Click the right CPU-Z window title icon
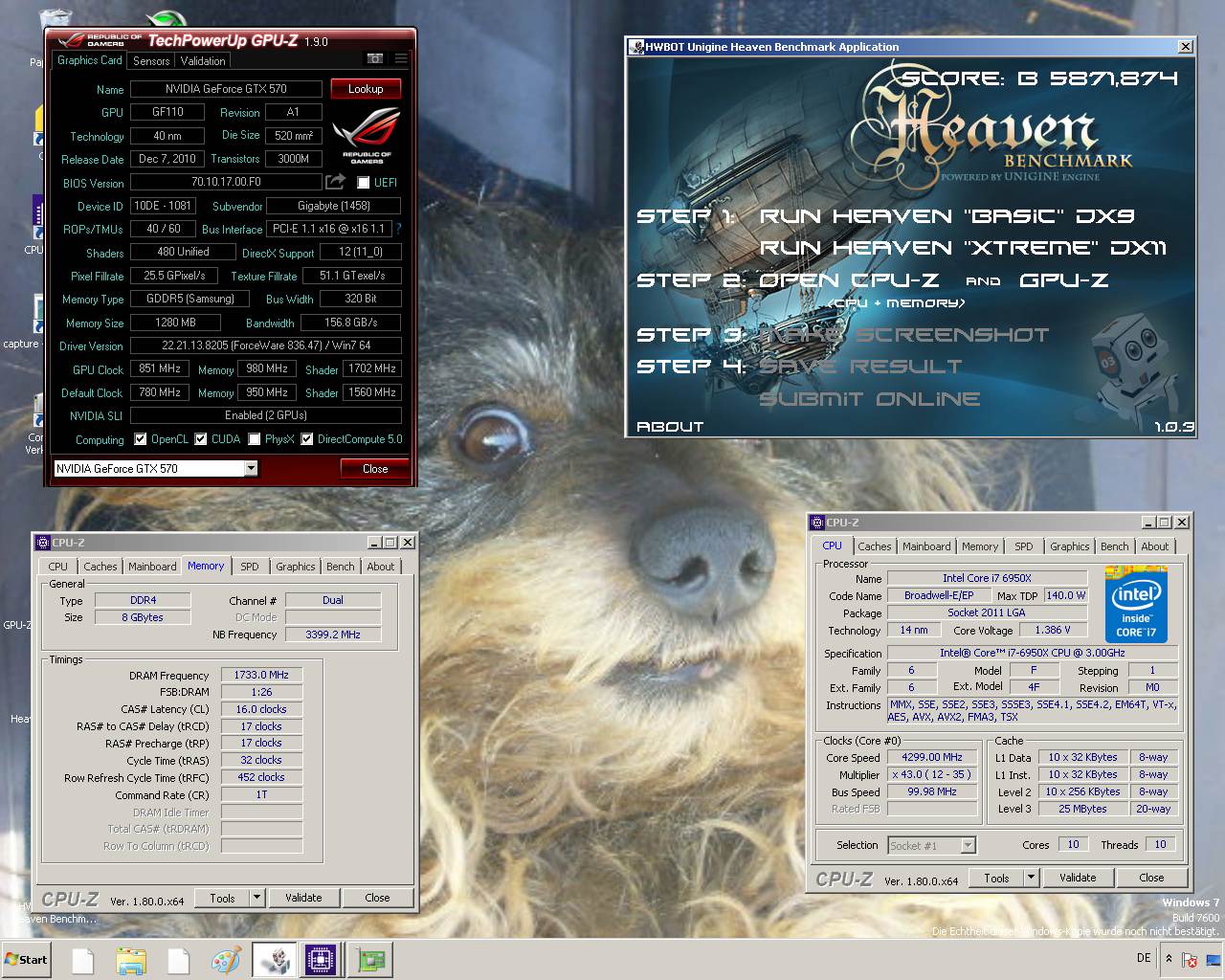Viewport: 1225px width, 980px height. [x=816, y=523]
